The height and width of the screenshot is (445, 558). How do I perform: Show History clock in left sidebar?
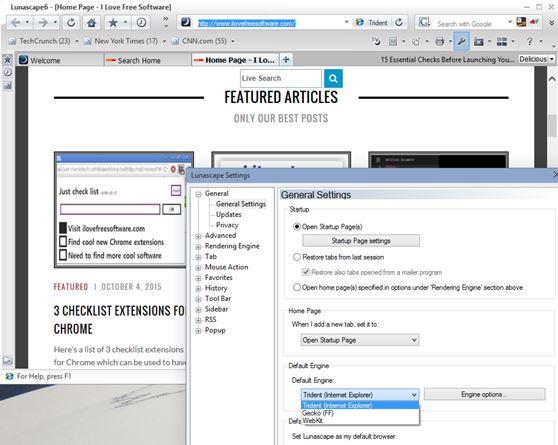click(7, 72)
